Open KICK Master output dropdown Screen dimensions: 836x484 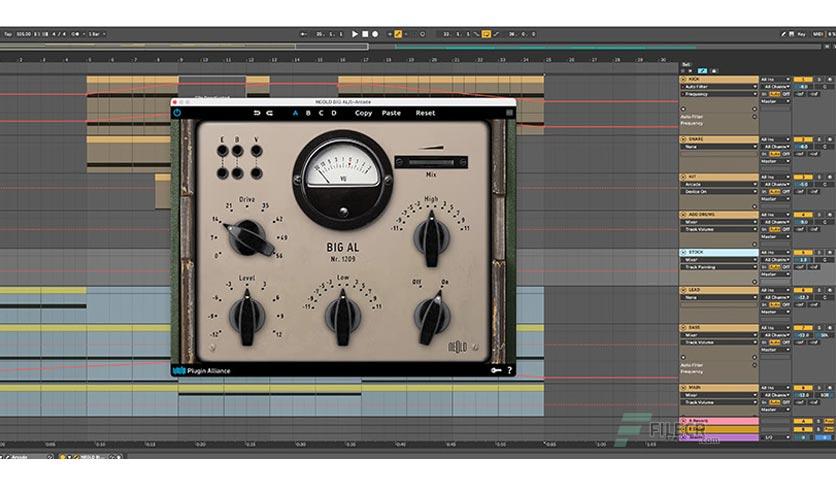(775, 101)
